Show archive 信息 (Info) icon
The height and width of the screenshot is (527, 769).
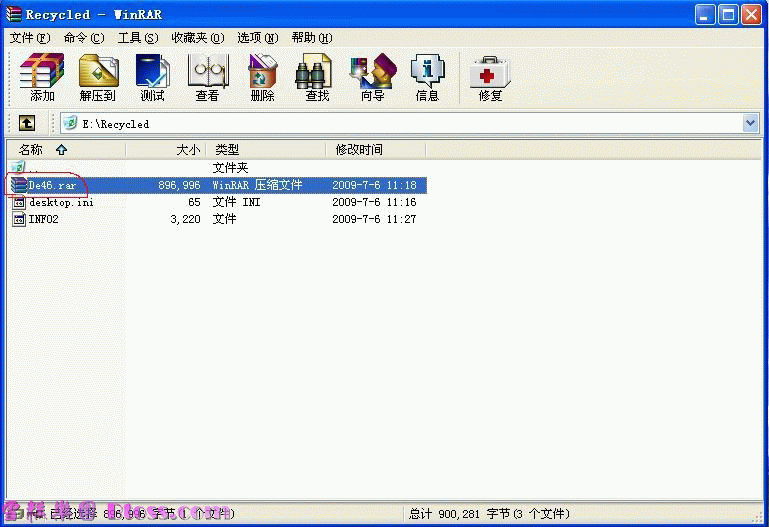point(428,71)
